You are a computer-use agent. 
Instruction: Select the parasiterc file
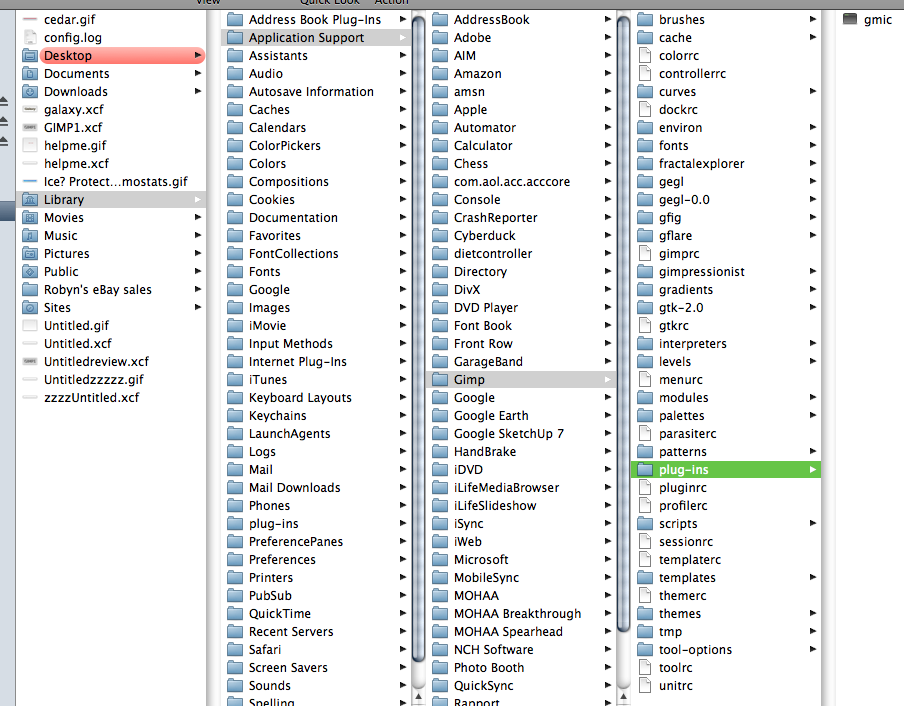tap(726, 434)
